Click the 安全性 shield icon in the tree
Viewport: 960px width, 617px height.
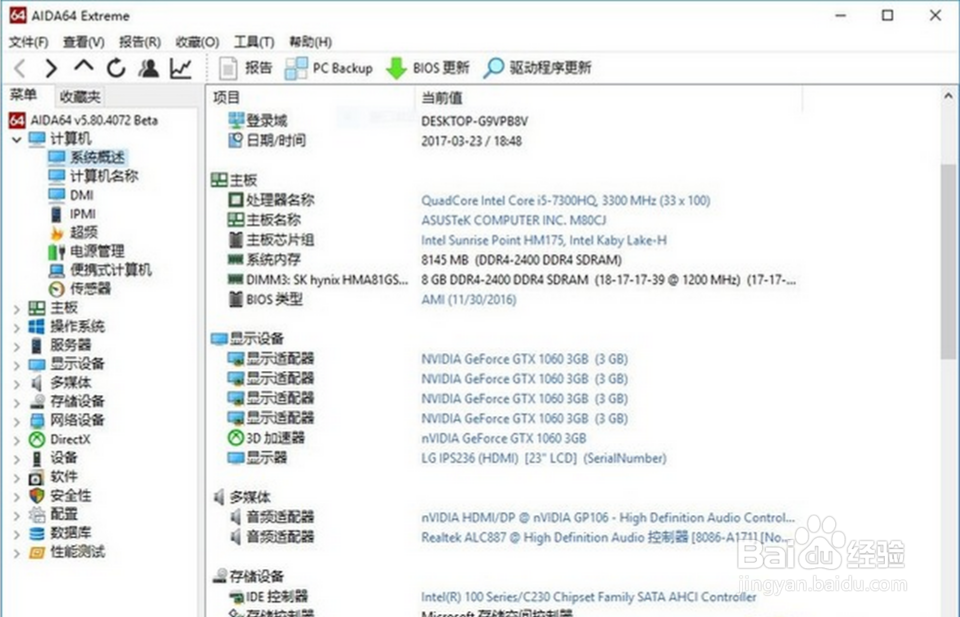pos(37,496)
